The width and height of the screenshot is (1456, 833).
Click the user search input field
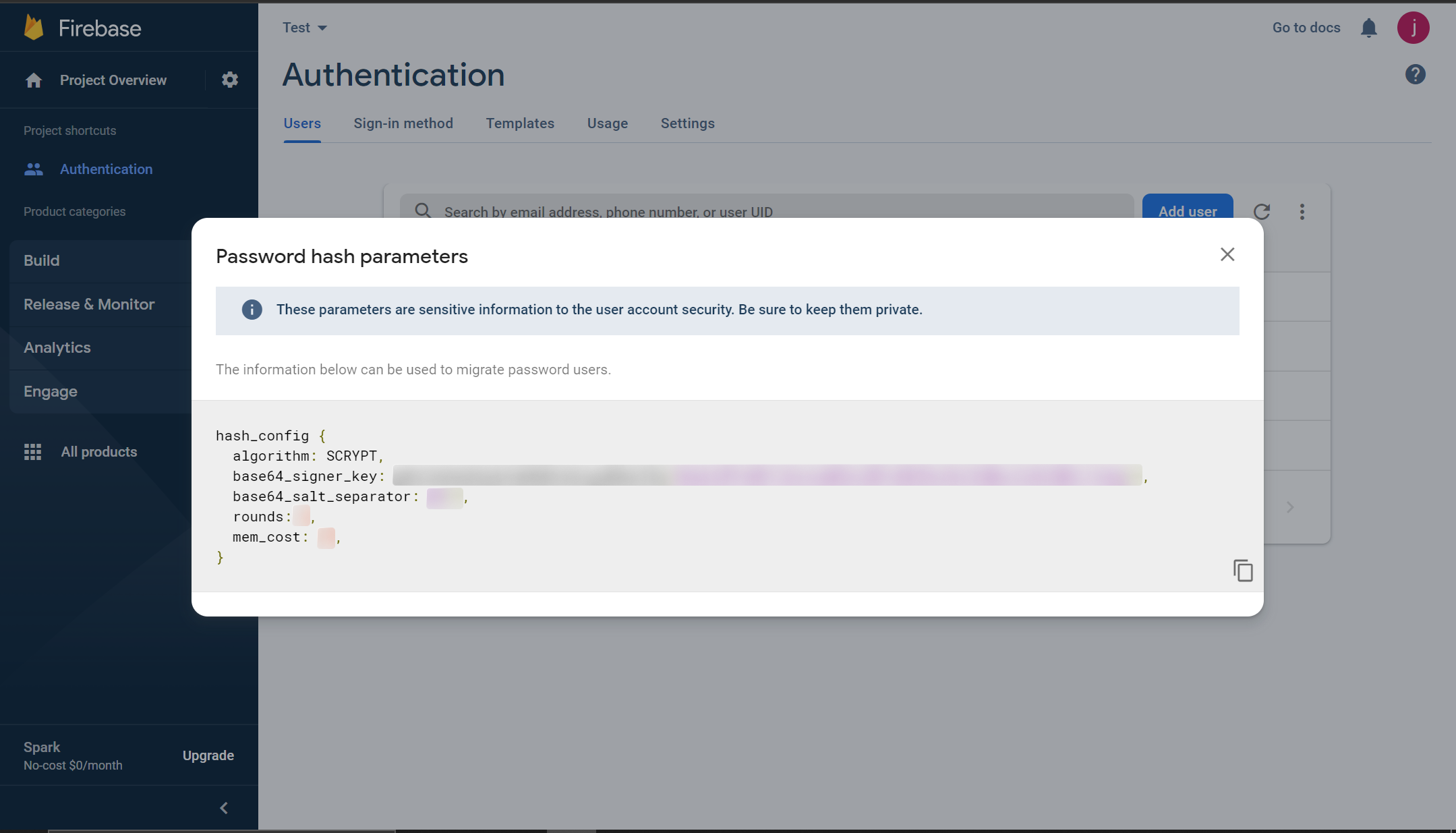(x=674, y=211)
